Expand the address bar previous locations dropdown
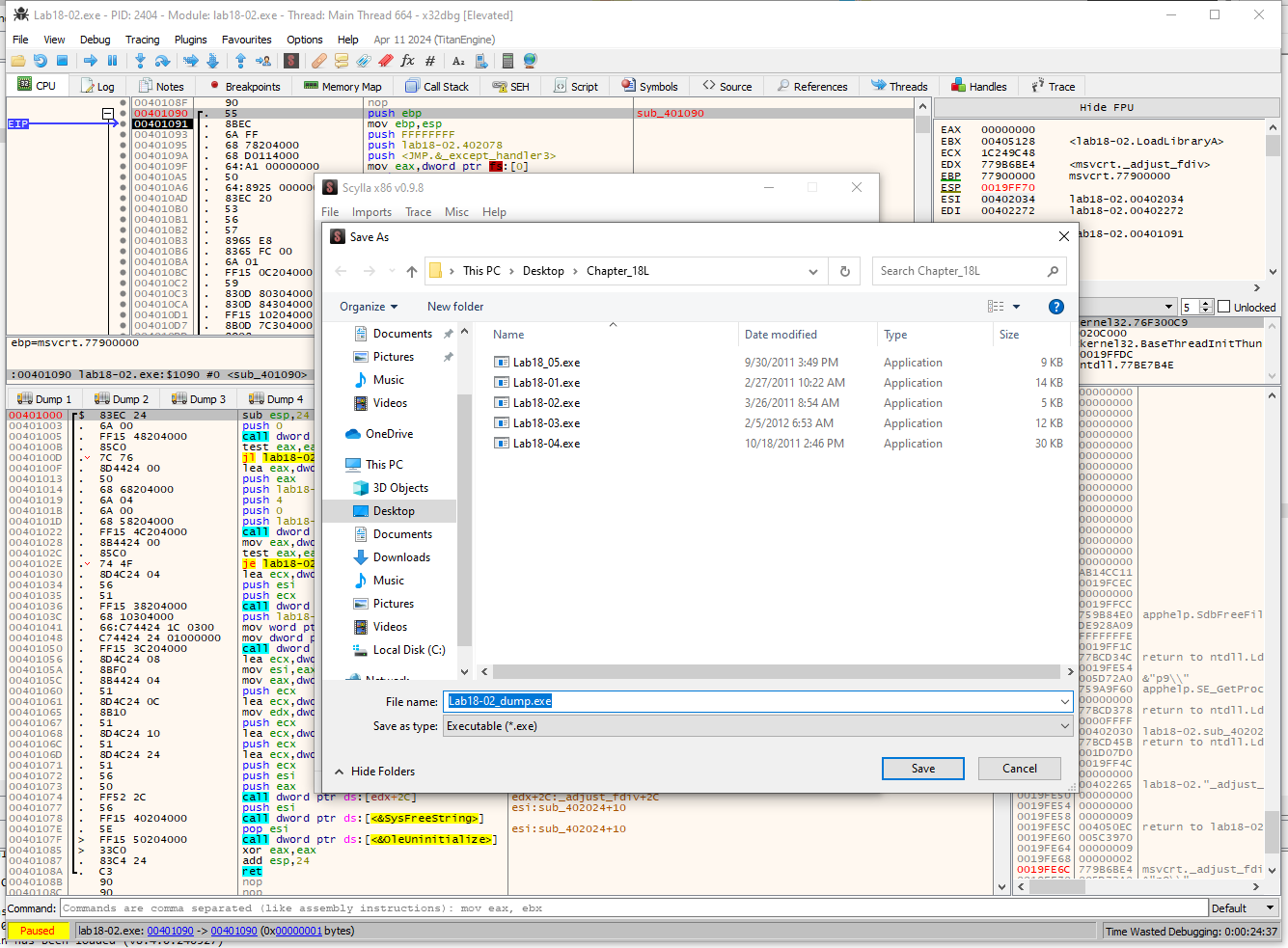The image size is (1288, 948). [x=813, y=271]
